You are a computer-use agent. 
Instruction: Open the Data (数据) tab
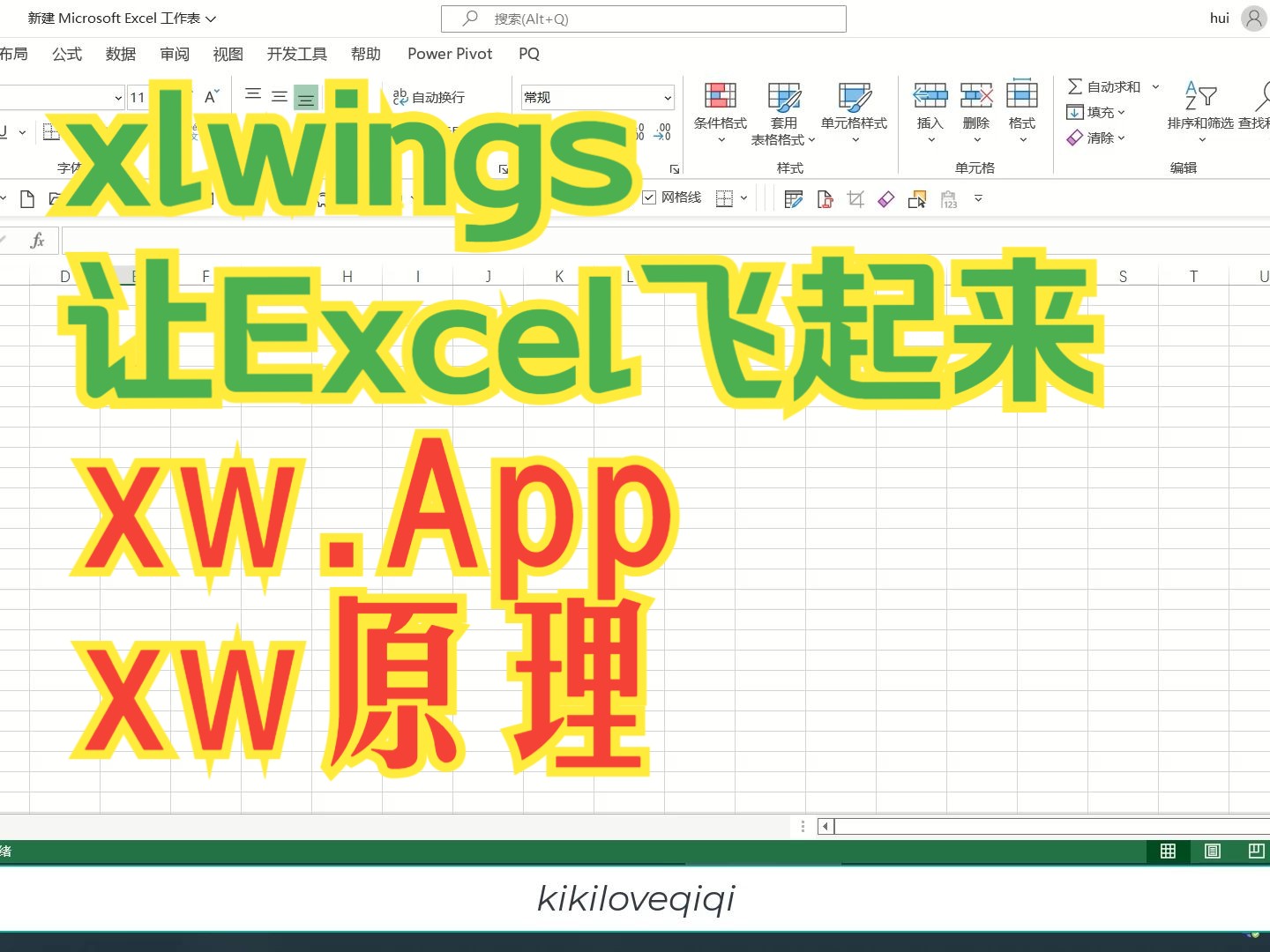pos(121,54)
